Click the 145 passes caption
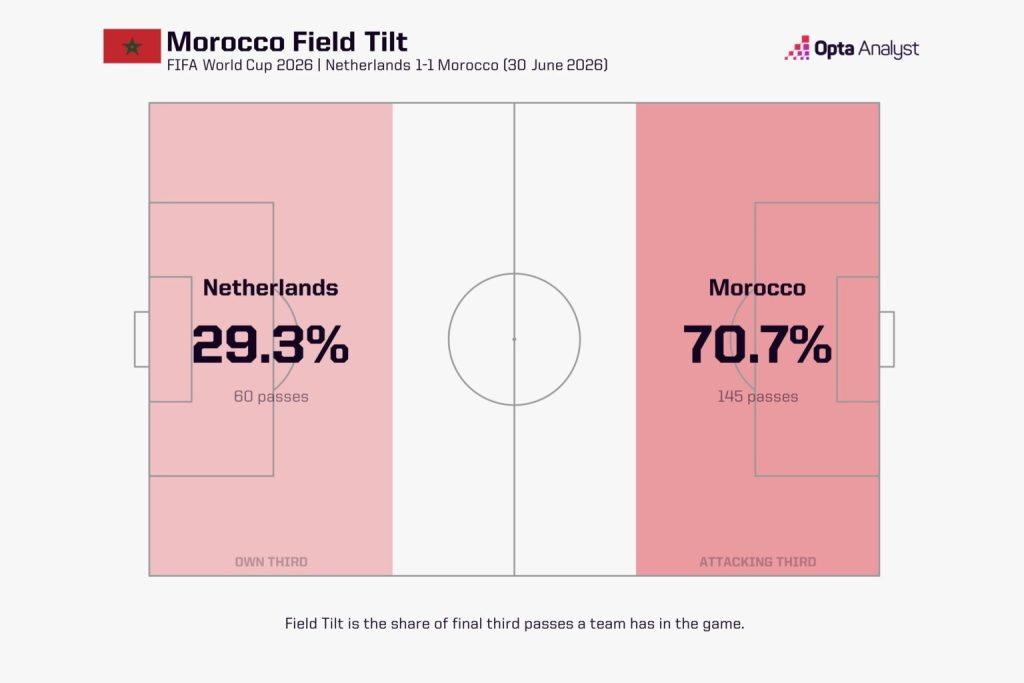This screenshot has width=1024, height=683. click(x=758, y=396)
